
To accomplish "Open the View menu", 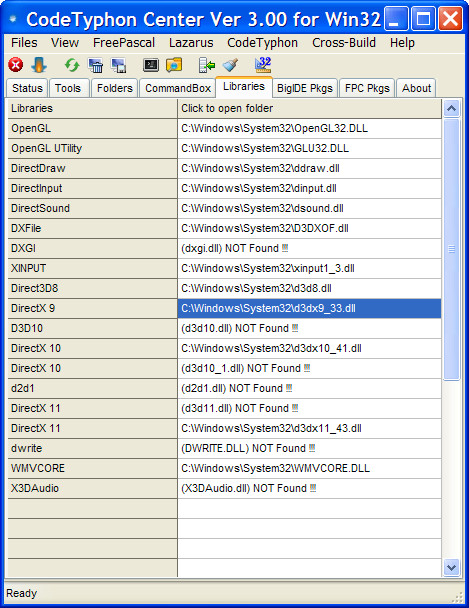I will (65, 43).
